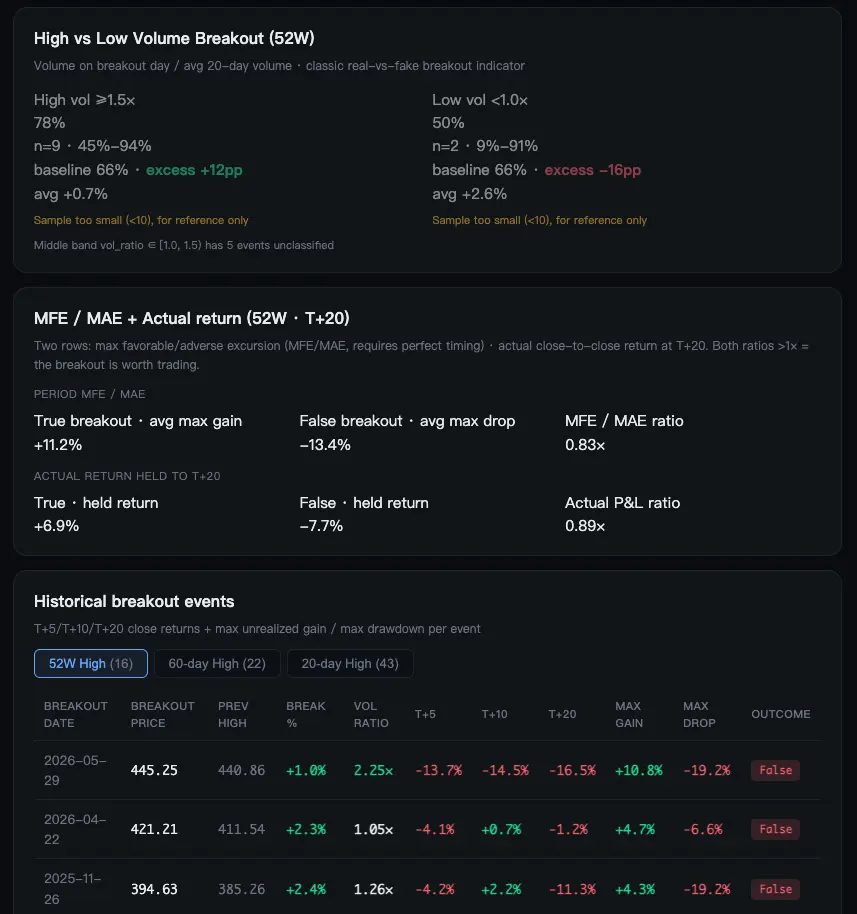Click the BREAKOUT DATE column header
This screenshot has height=914, width=857.
coord(76,714)
